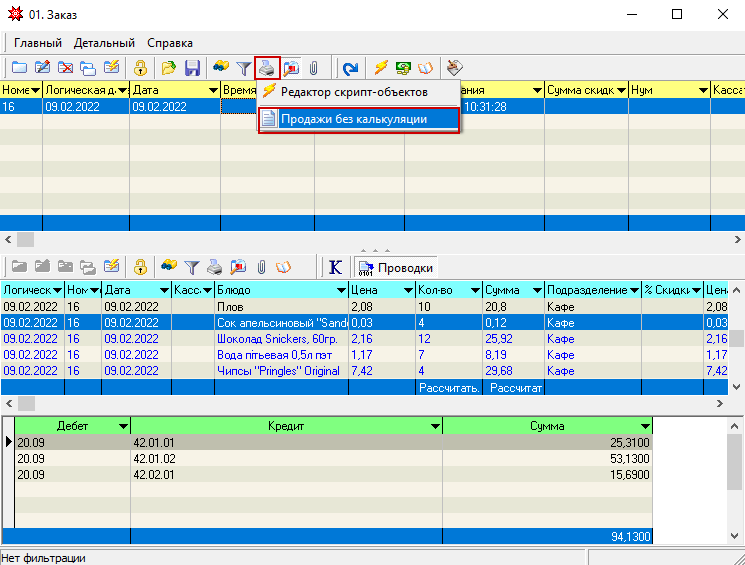This screenshot has height=565, width=745.
Task: Expand the Подразделение column filter arrow
Action: tap(634, 290)
